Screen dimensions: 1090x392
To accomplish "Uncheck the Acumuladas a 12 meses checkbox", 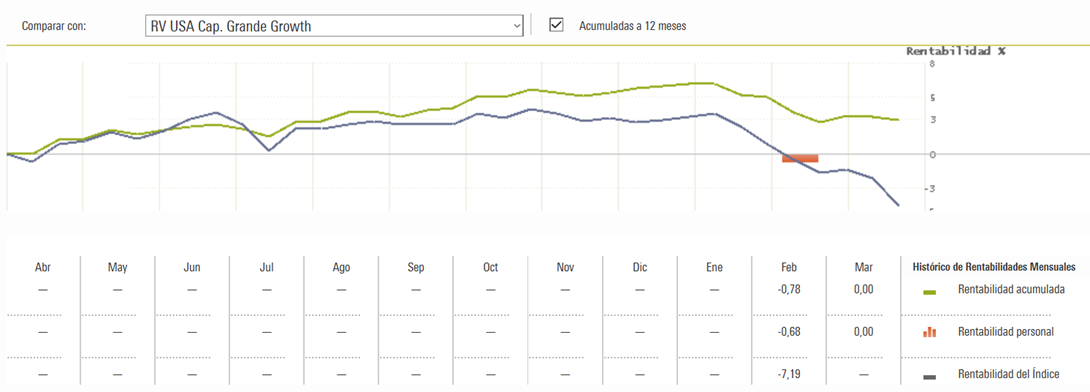I will [556, 25].
